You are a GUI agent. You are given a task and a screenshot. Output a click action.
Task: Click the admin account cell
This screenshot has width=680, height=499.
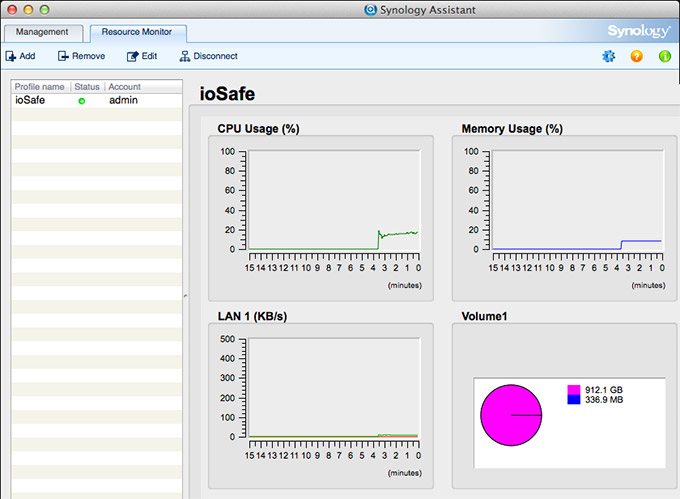pos(124,100)
